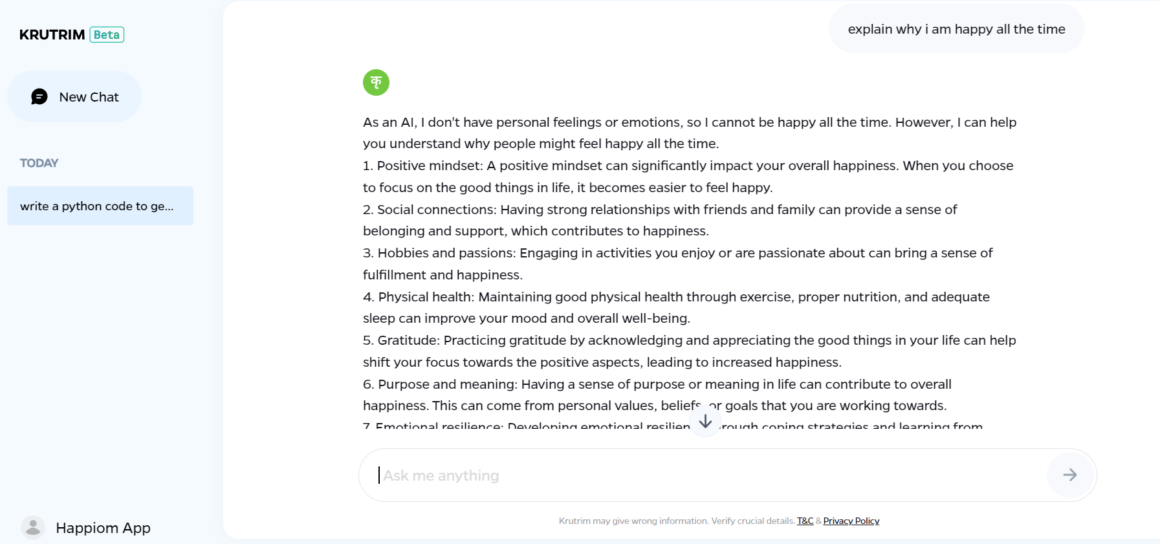The image size is (1160, 544).
Task: Start a New Chat
Action: [74, 97]
